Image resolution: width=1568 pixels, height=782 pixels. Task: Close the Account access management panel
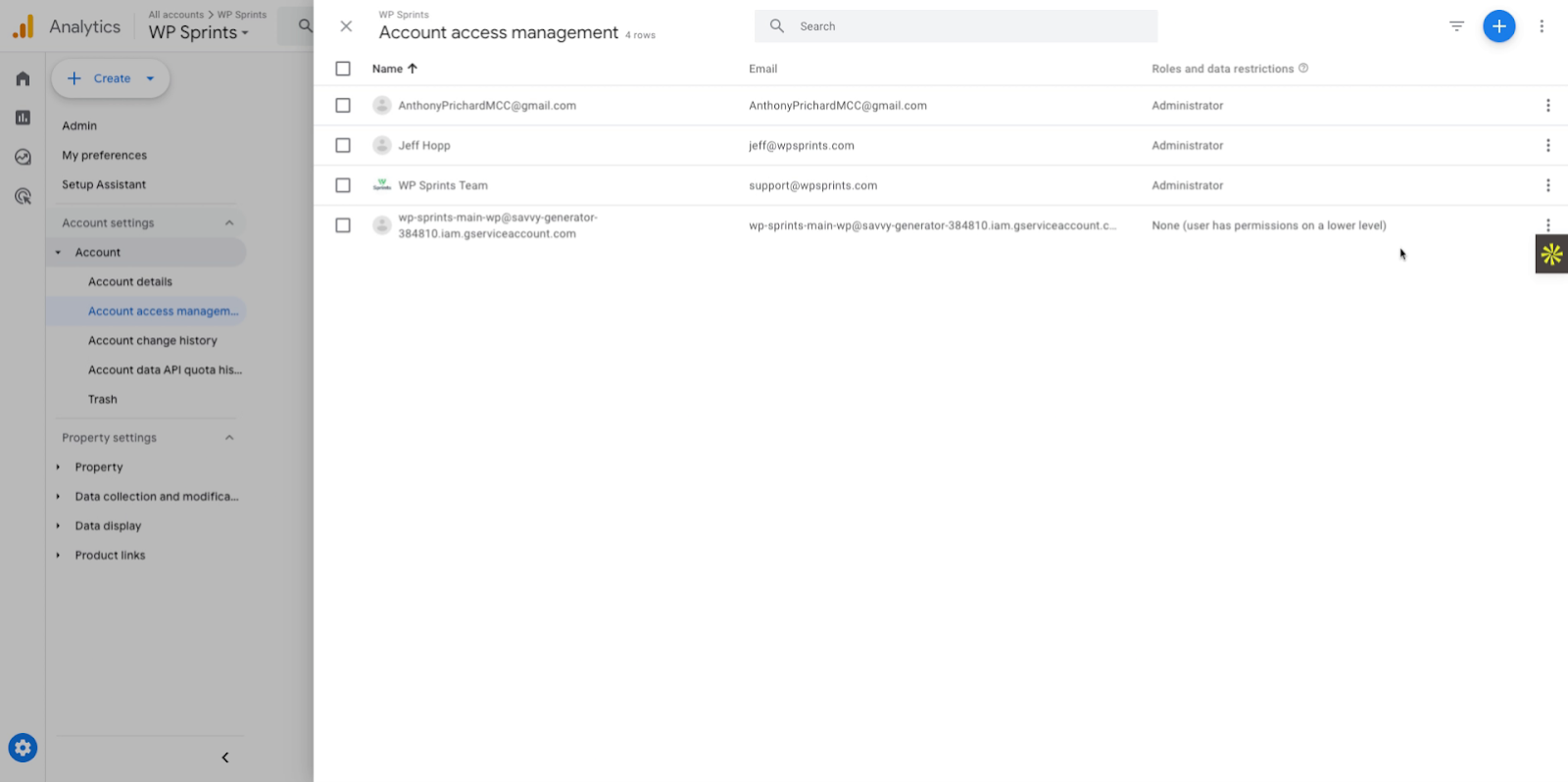(346, 26)
